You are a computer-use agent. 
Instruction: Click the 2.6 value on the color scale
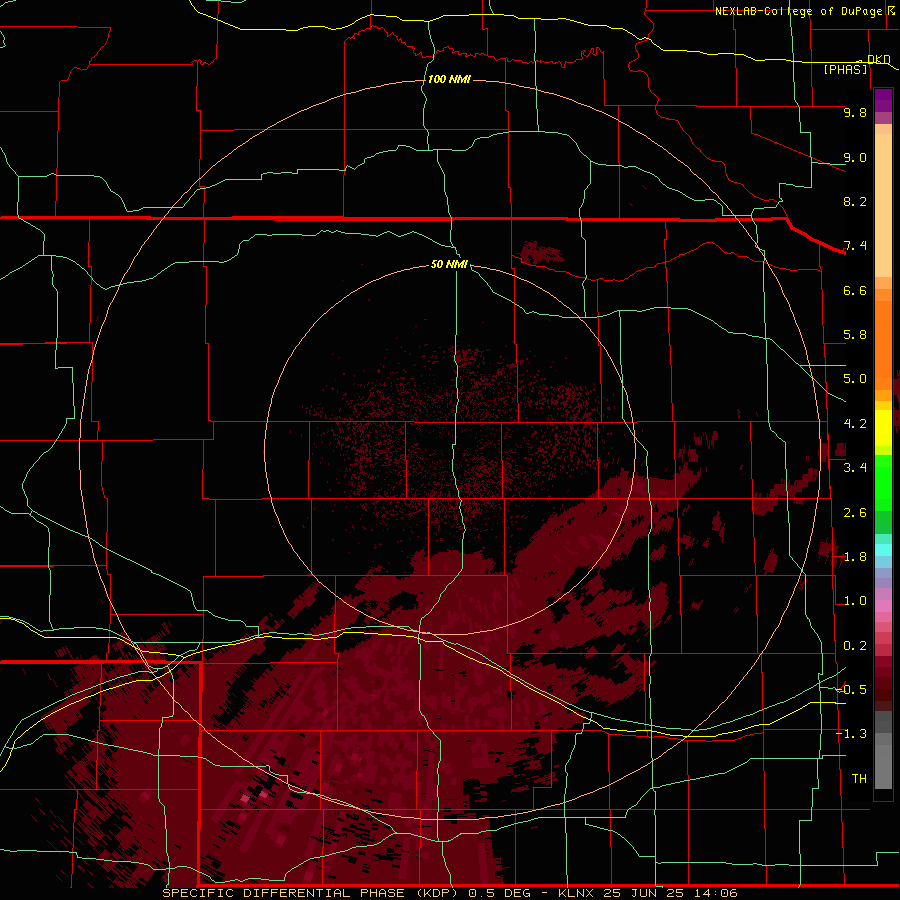click(x=855, y=513)
